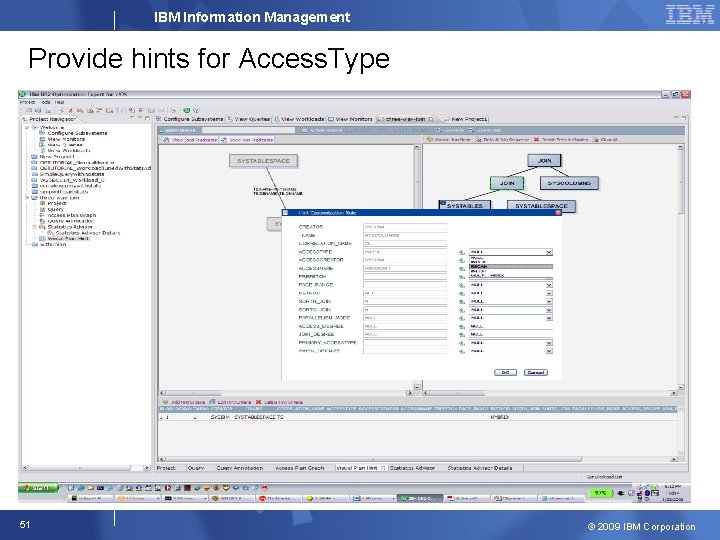Viewport: 720px width, 540px height.
Task: Click Delete Selected Nodes red X button
Action: 536,139
